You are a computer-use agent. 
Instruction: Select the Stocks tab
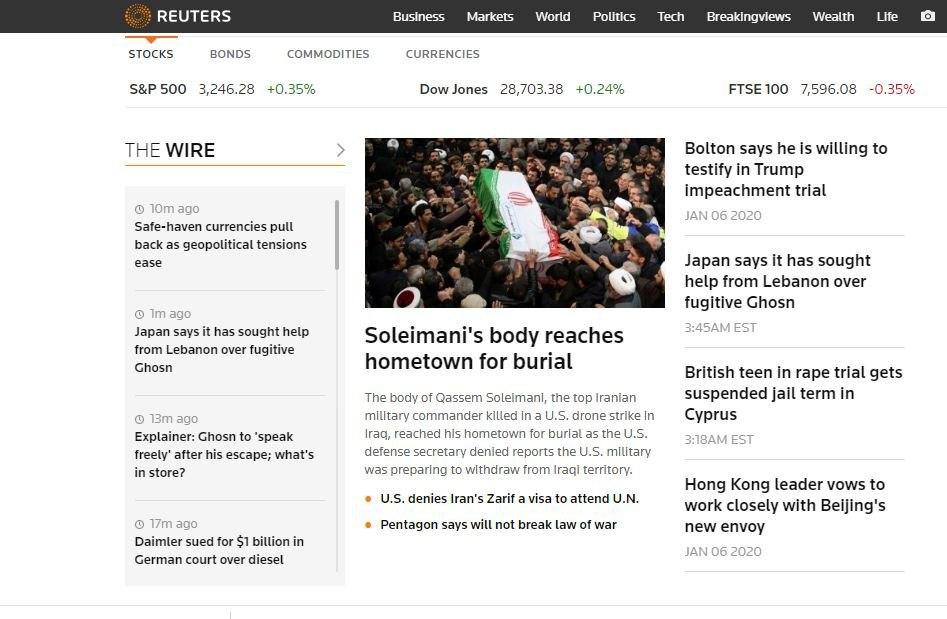tap(151, 54)
